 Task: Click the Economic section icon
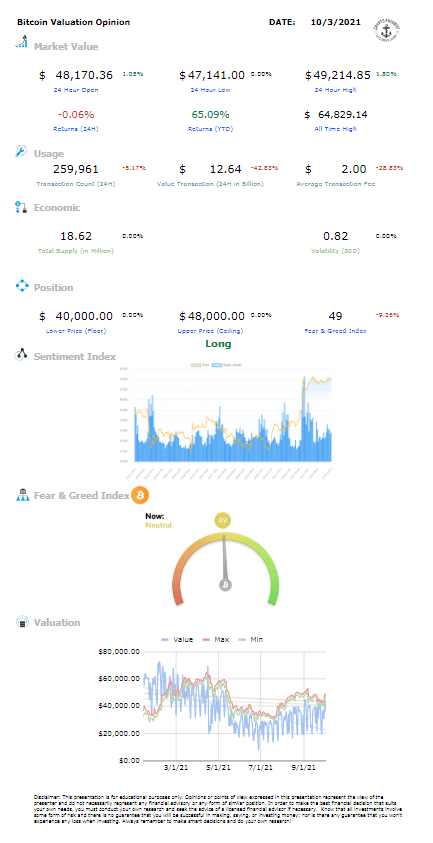[x=21, y=207]
